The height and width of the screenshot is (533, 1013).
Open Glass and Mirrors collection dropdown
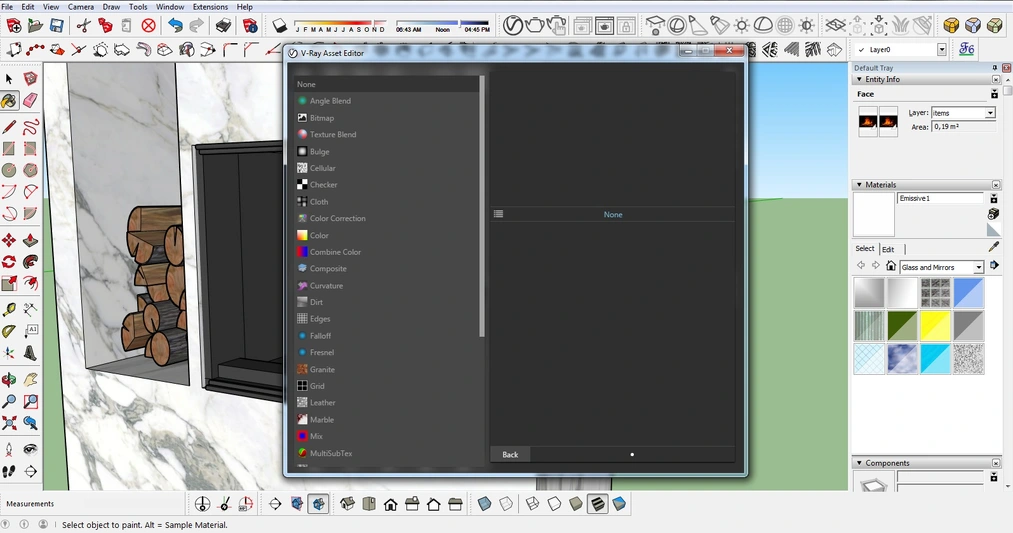pyautogui.click(x=979, y=267)
